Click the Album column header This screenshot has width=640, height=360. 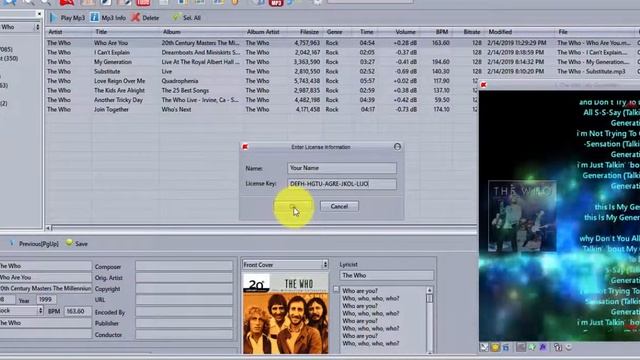(202, 32)
